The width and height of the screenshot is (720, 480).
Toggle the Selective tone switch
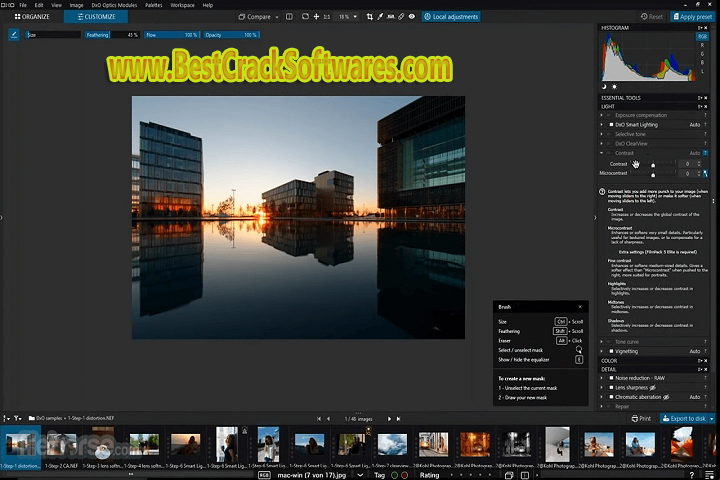coord(609,134)
